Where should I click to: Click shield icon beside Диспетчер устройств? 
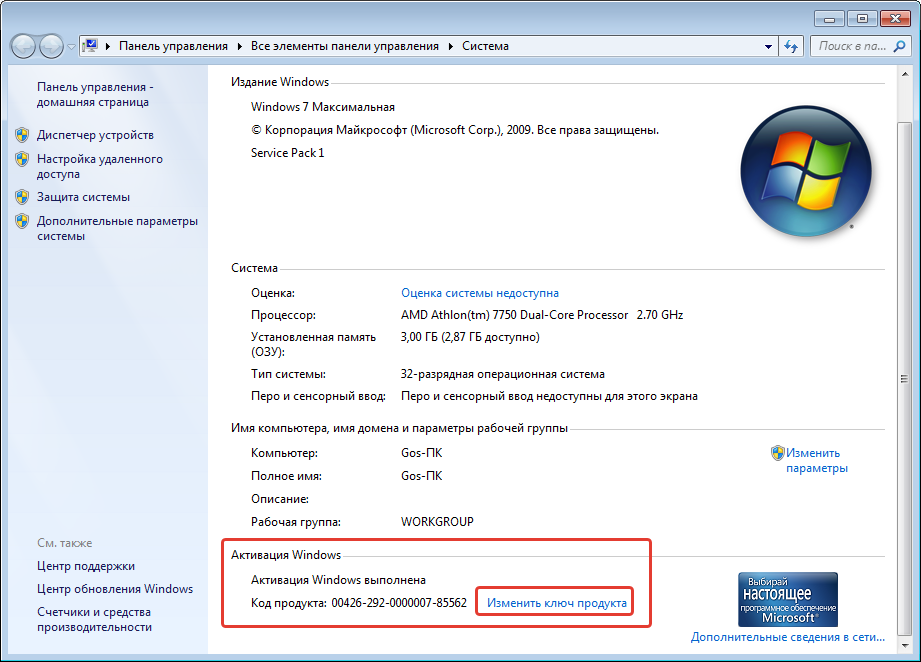coord(22,135)
